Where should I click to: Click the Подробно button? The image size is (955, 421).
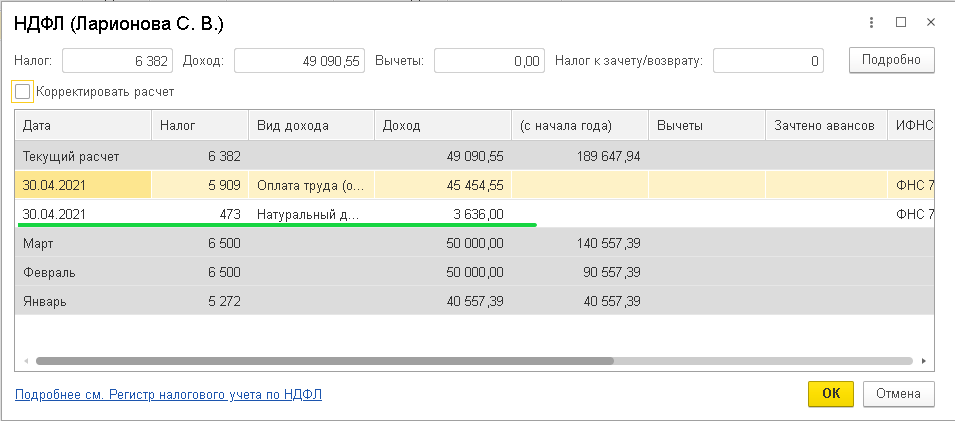891,60
